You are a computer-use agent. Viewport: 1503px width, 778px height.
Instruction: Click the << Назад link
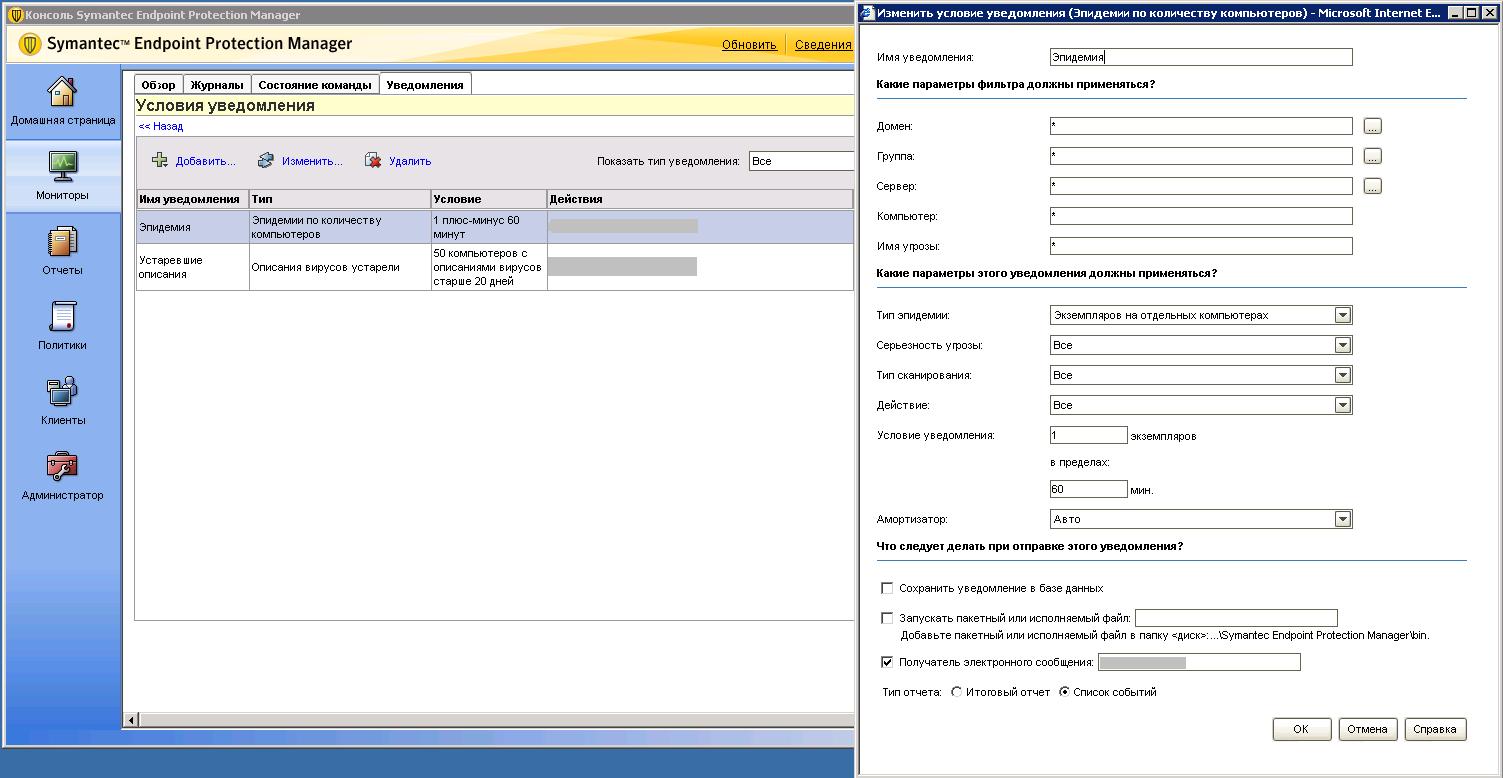161,126
